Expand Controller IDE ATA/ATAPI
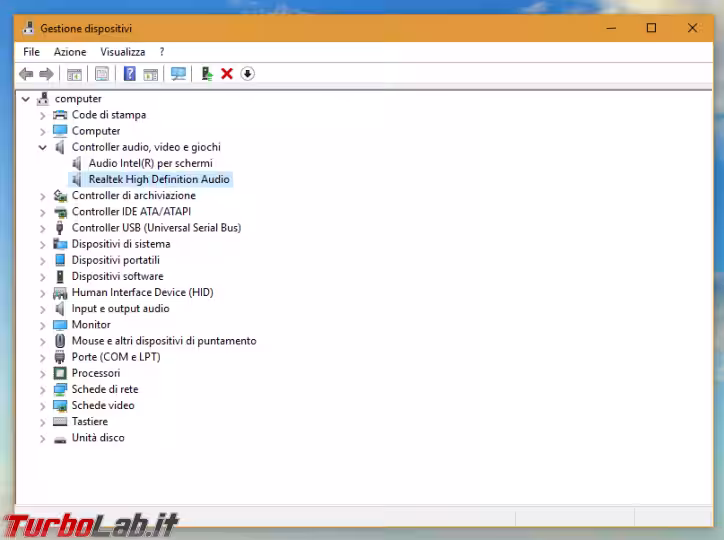Screen dimensions: 724x540 coord(42,212)
